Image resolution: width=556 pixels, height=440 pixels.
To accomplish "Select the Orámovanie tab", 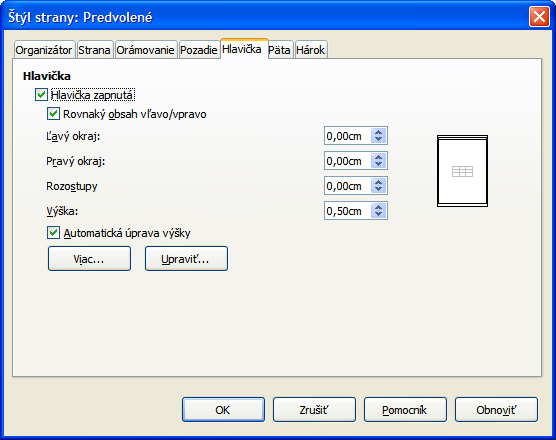I will (145, 50).
